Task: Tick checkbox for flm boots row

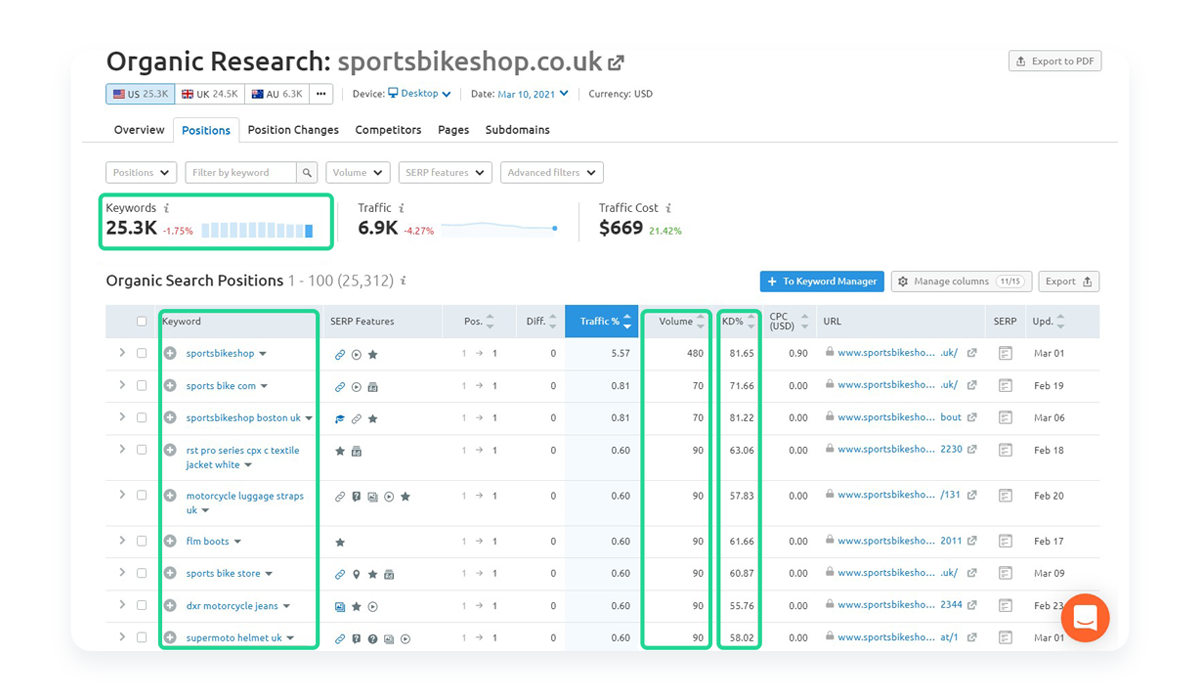Action: tap(142, 541)
